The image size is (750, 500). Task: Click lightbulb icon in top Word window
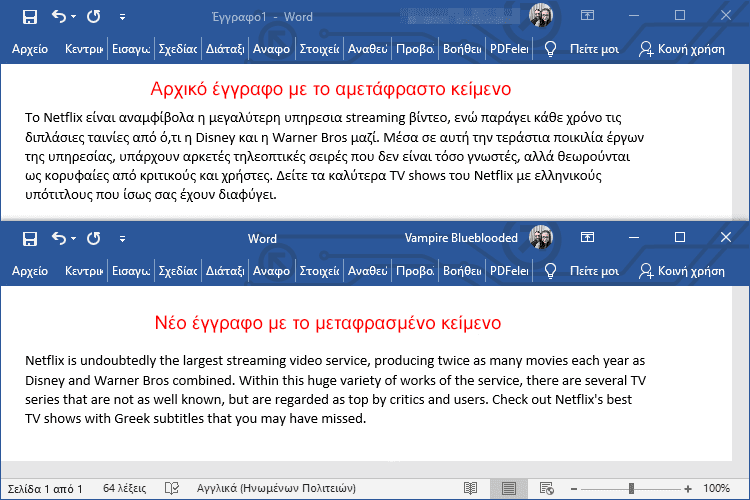click(x=551, y=49)
